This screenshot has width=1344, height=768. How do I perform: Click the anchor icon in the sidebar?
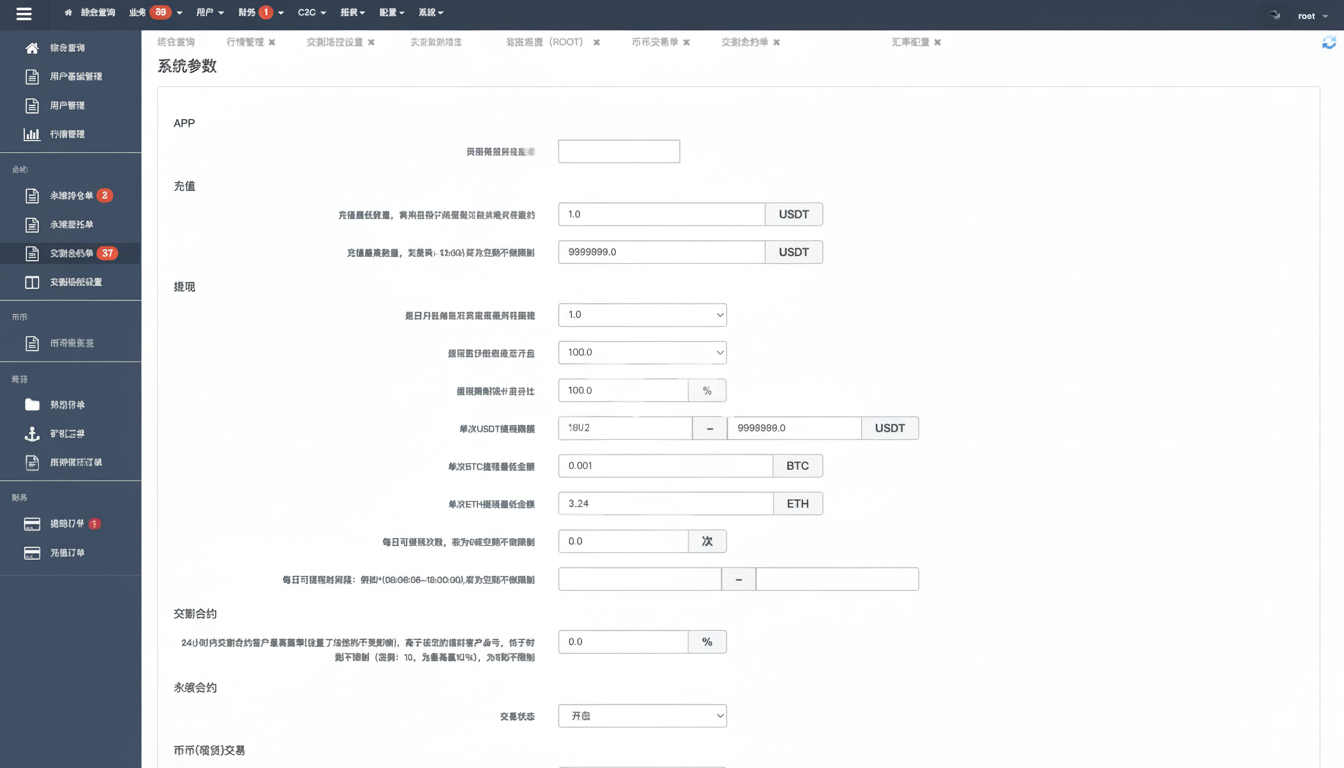(x=32, y=434)
